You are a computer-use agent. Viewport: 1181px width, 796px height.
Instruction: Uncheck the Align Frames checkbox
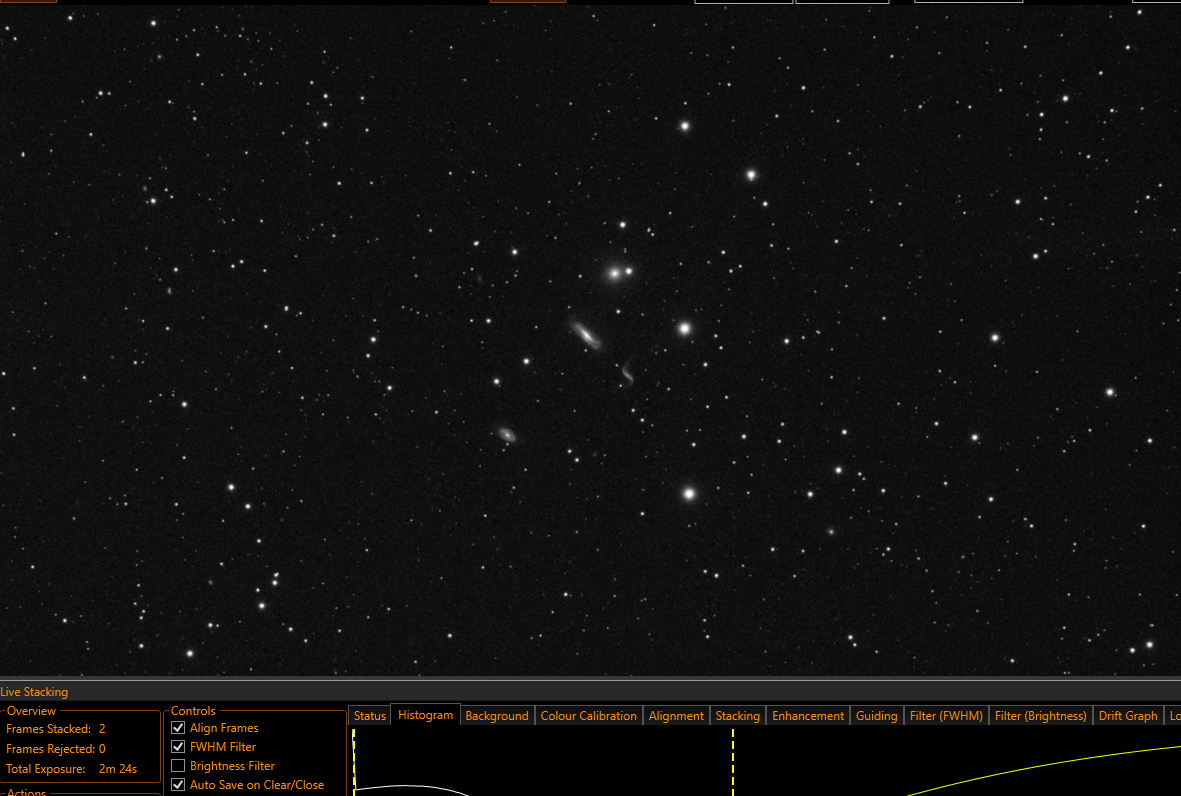point(179,727)
